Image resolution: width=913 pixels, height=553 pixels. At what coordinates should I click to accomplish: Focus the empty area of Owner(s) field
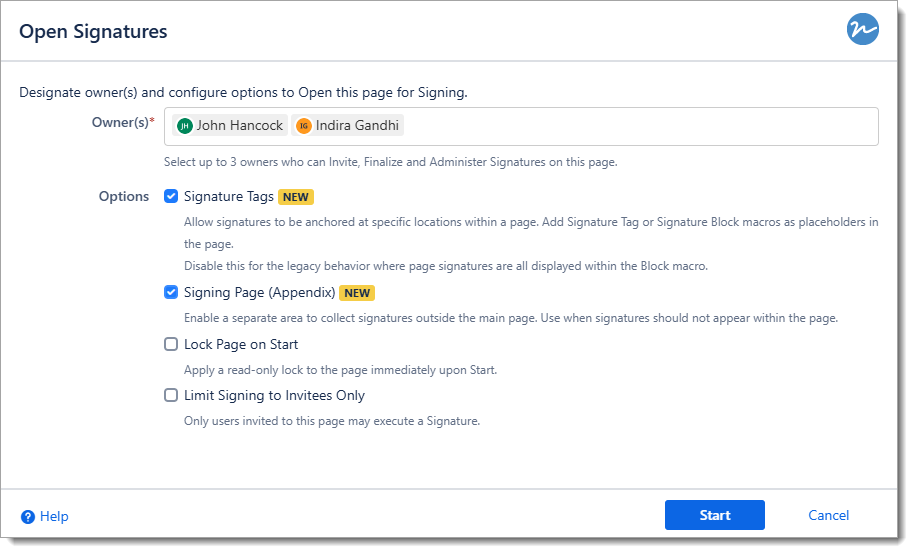tap(640, 127)
